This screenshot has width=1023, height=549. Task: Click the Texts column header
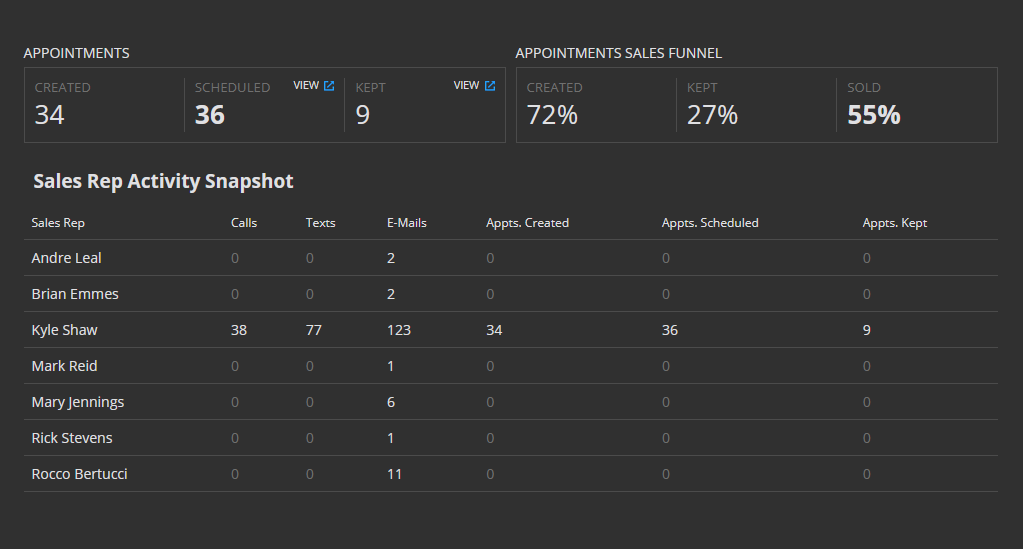point(320,223)
